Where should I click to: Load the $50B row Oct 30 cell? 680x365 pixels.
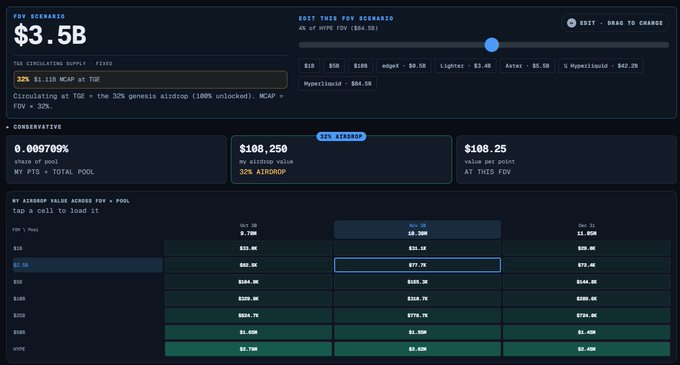[248, 332]
